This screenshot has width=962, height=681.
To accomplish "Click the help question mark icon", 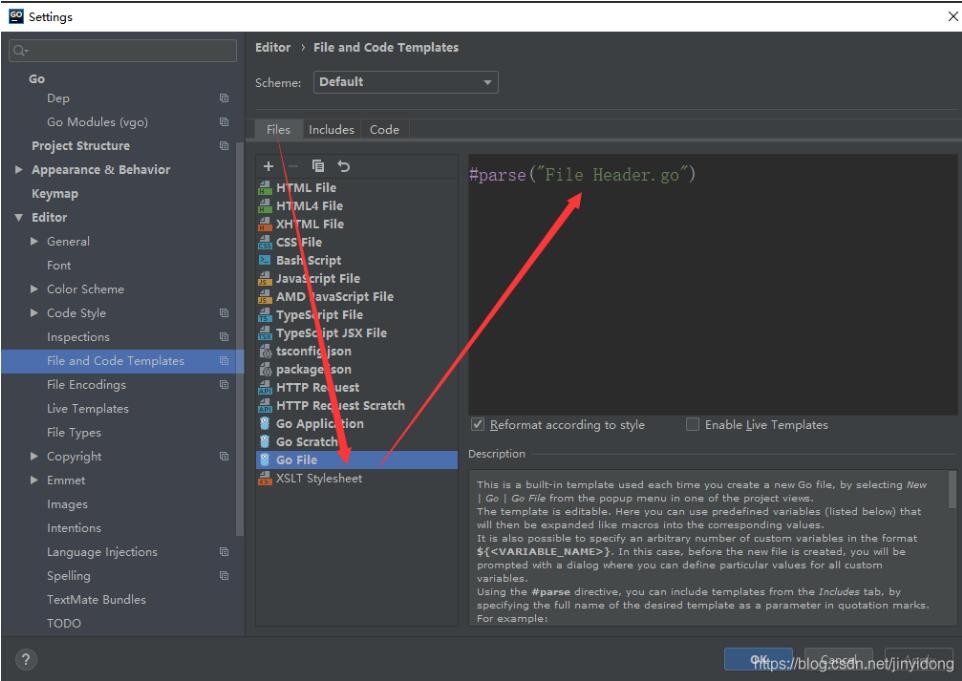I will (22, 659).
